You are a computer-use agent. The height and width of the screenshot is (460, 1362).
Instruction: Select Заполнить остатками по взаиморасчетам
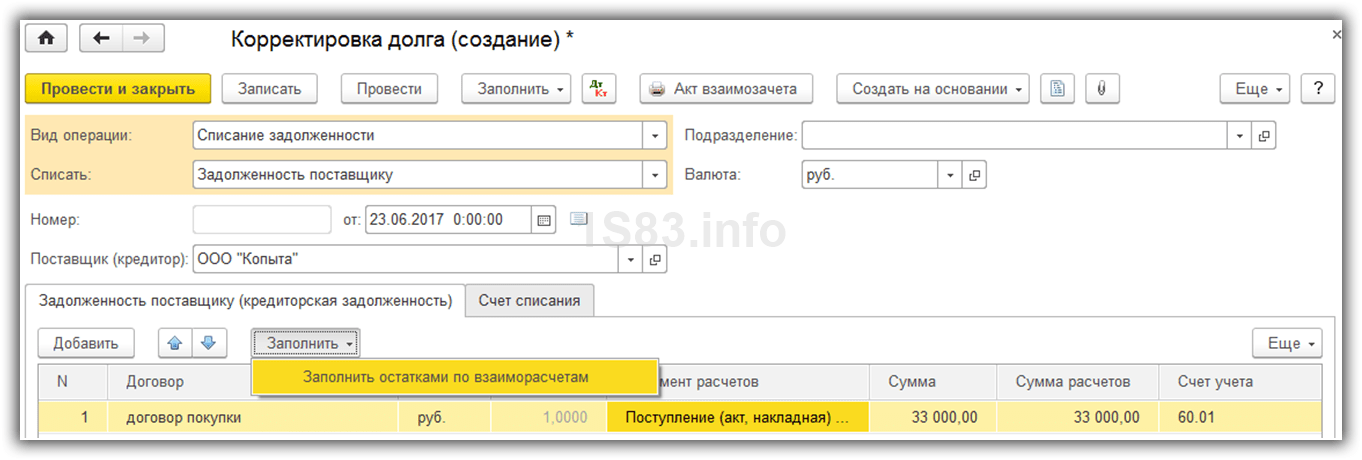(446, 377)
